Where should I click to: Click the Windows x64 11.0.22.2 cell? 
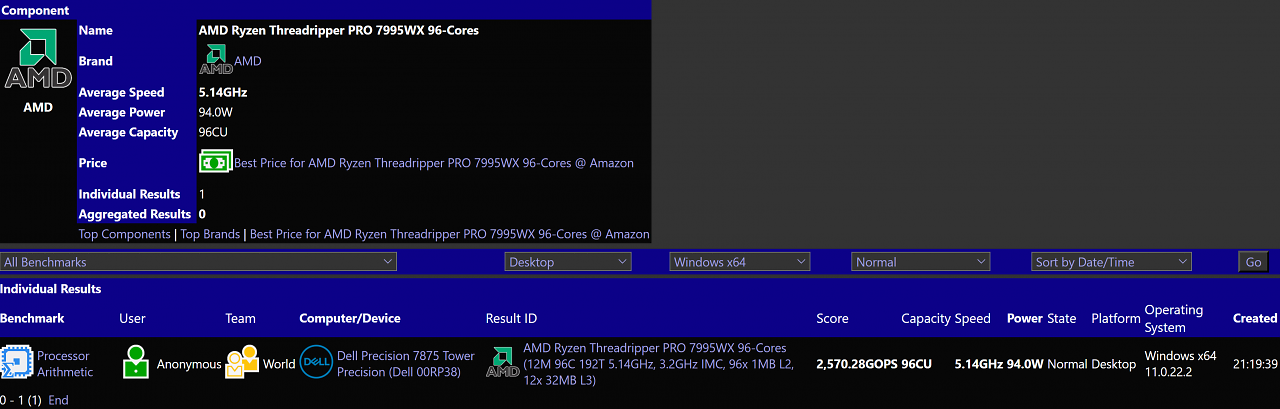[1181, 364]
